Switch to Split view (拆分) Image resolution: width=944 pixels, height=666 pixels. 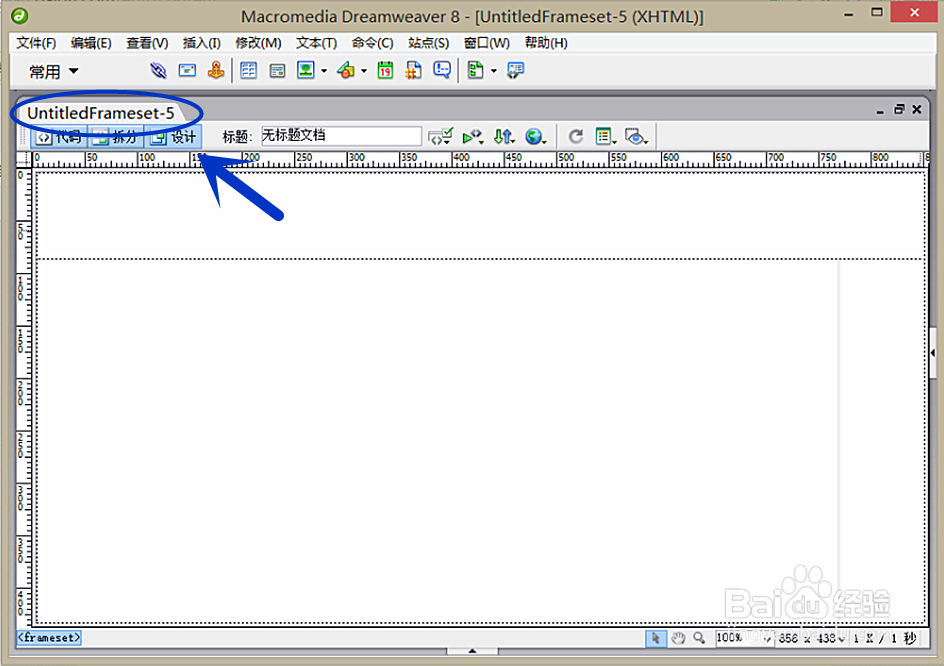pyautogui.click(x=116, y=137)
